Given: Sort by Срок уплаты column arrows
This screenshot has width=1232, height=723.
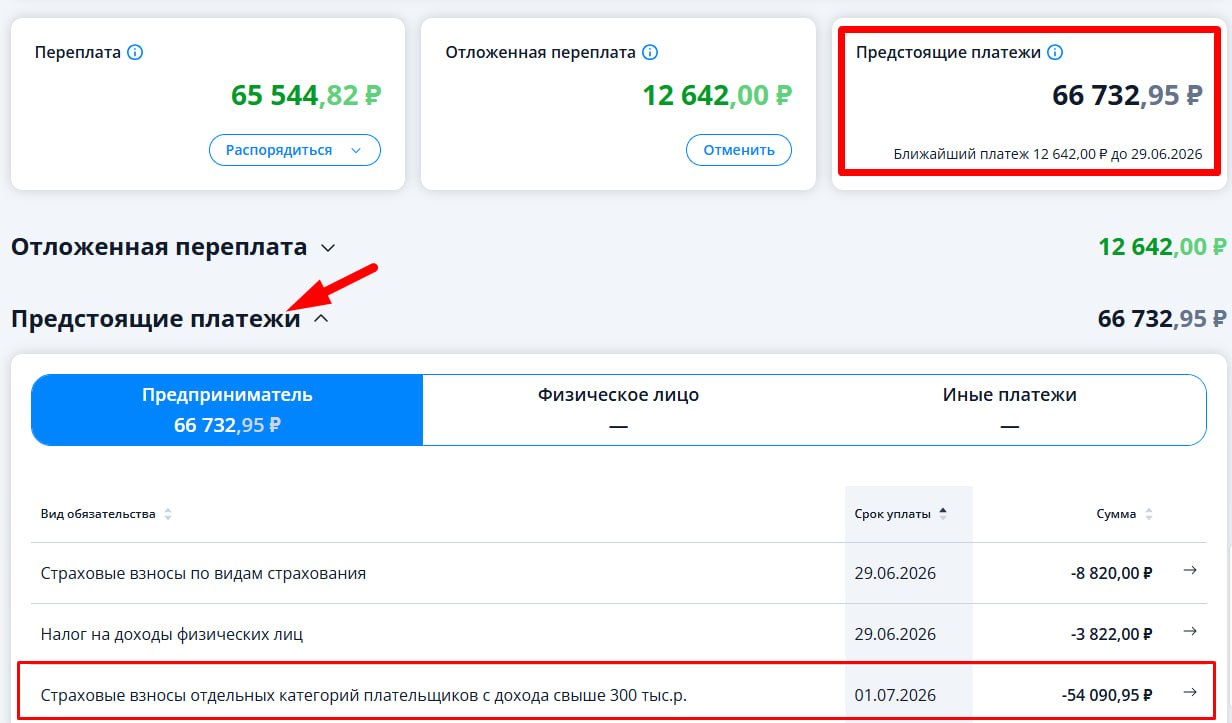Looking at the screenshot, I should point(943,514).
